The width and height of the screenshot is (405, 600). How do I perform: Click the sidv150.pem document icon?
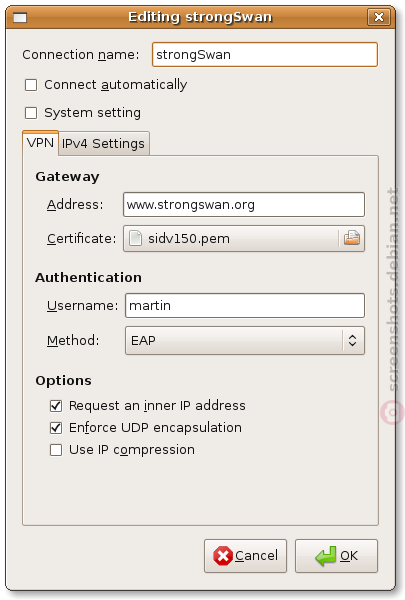pos(135,238)
